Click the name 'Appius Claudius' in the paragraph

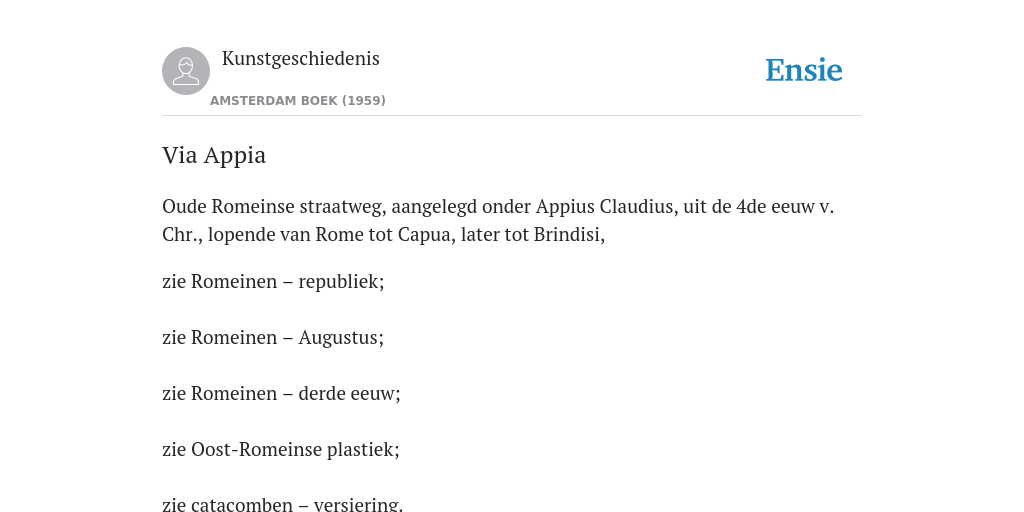605,206
